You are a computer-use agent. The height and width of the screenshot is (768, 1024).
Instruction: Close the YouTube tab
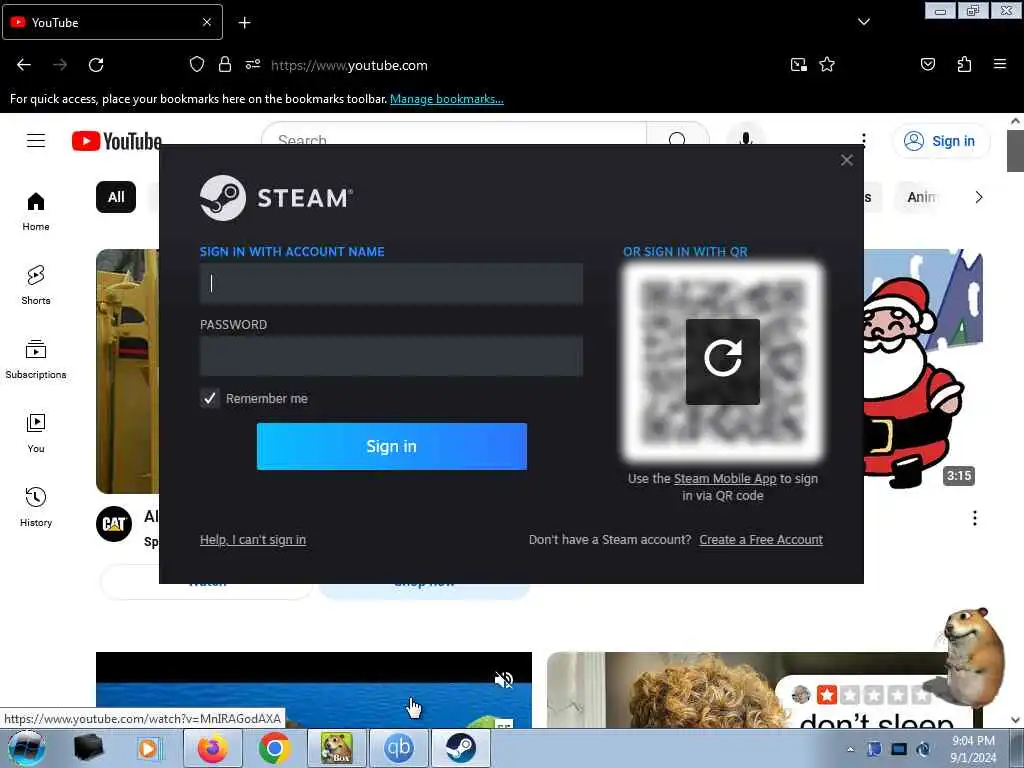[x=206, y=22]
